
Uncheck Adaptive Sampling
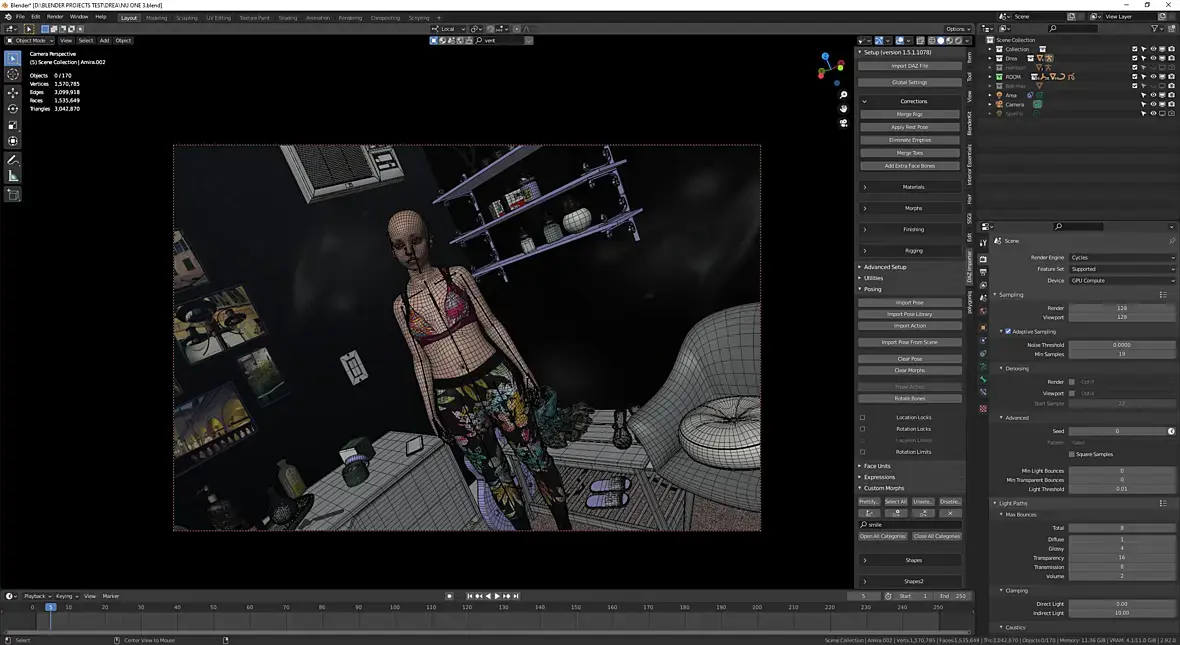[1007, 331]
